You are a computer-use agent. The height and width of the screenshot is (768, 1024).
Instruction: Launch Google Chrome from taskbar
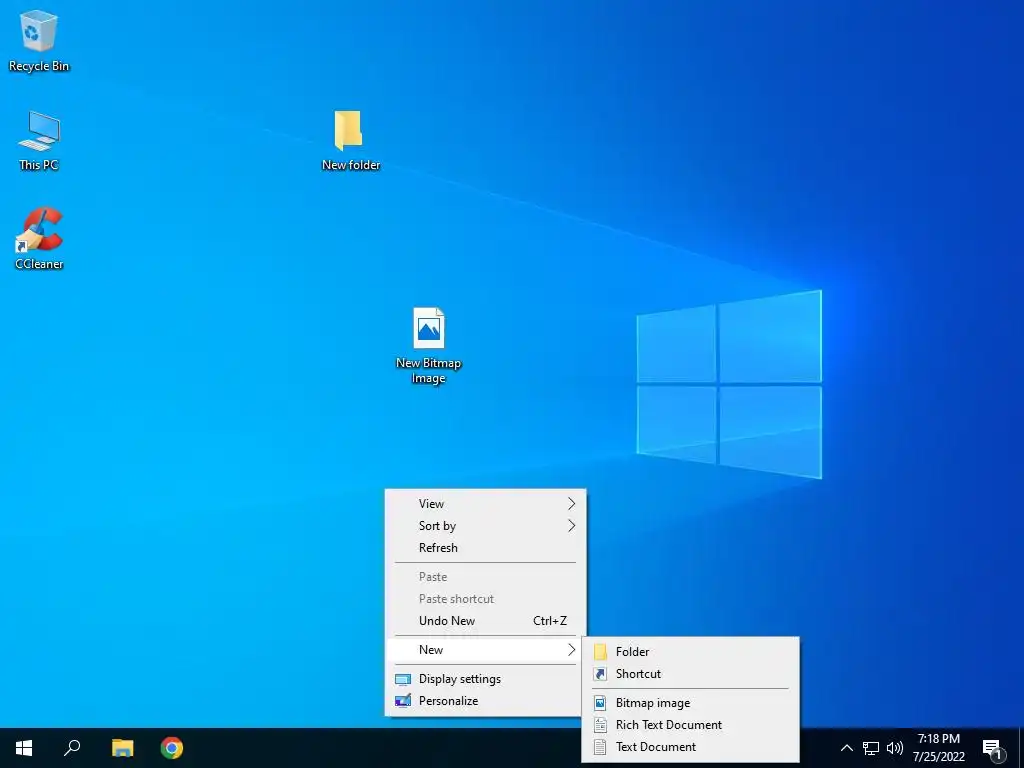click(x=172, y=748)
